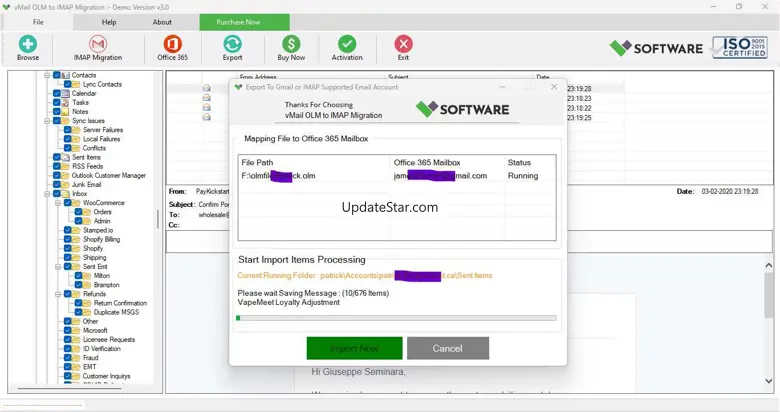
Task: Click the Buy Now dollar icon
Action: click(291, 44)
